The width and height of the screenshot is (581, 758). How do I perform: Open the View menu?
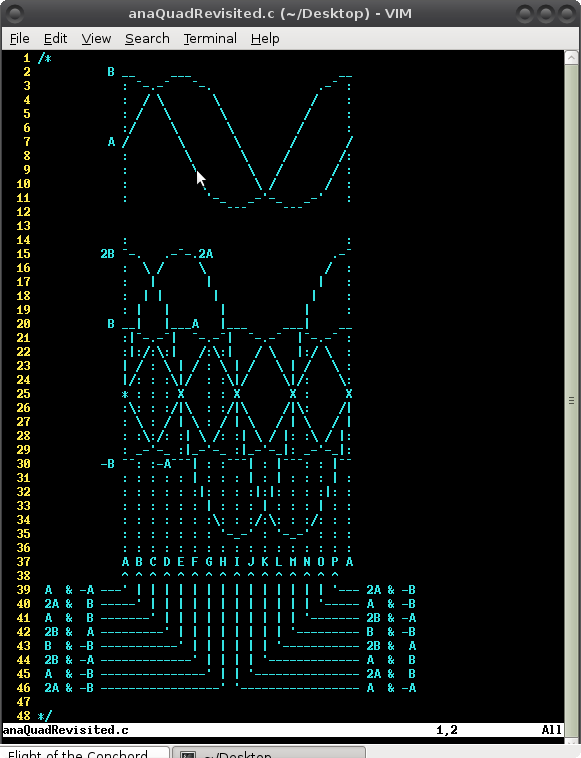pos(96,39)
